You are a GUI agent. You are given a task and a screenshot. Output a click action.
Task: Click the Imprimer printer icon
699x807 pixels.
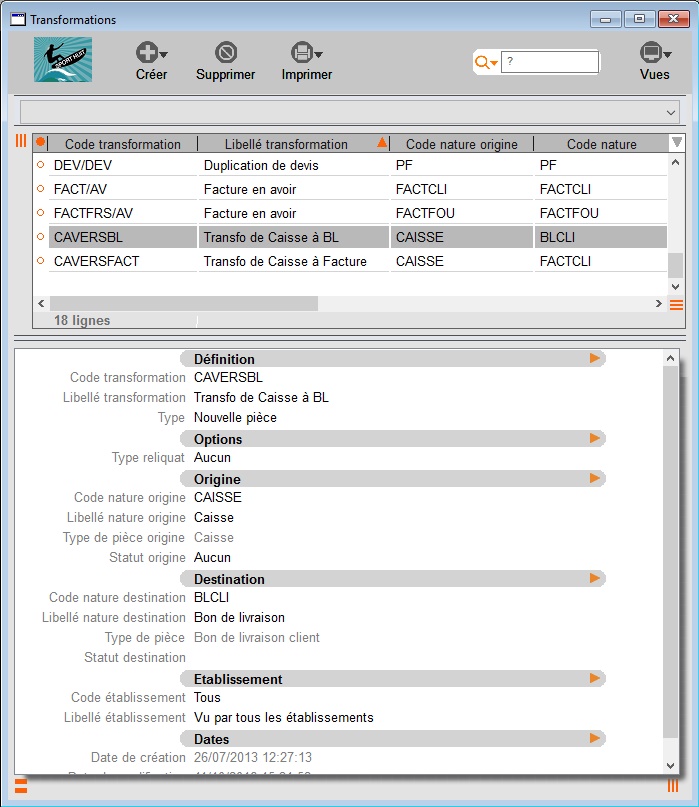coord(303,52)
